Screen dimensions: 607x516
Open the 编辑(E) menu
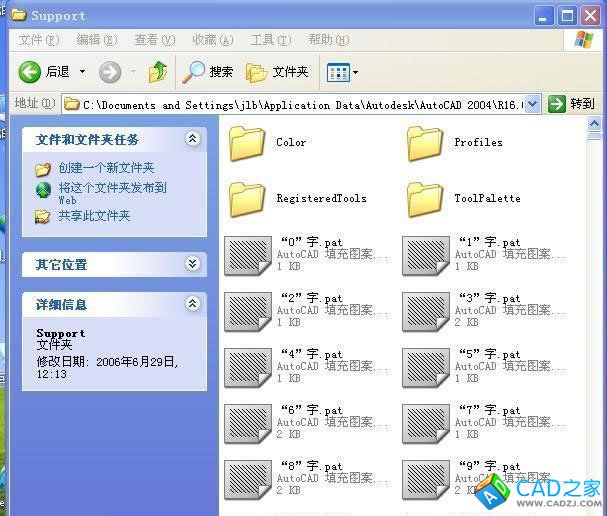[x=96, y=40]
